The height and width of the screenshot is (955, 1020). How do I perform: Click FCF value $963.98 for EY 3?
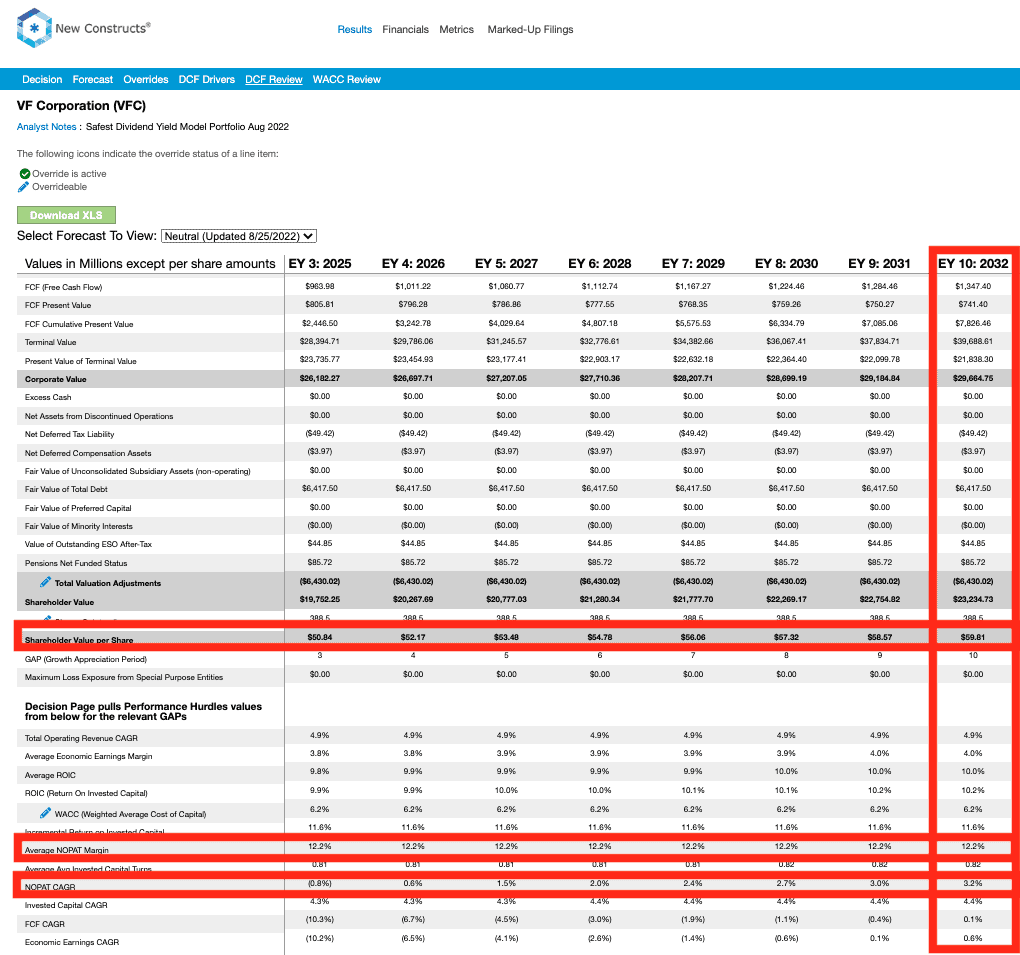pos(320,286)
